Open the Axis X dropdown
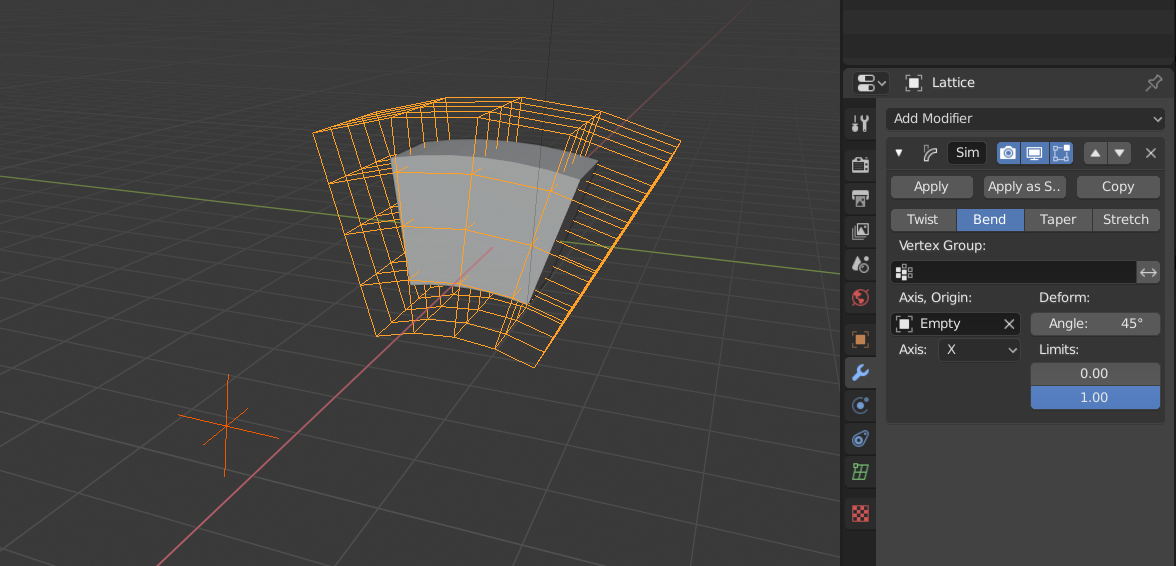 (x=980, y=349)
